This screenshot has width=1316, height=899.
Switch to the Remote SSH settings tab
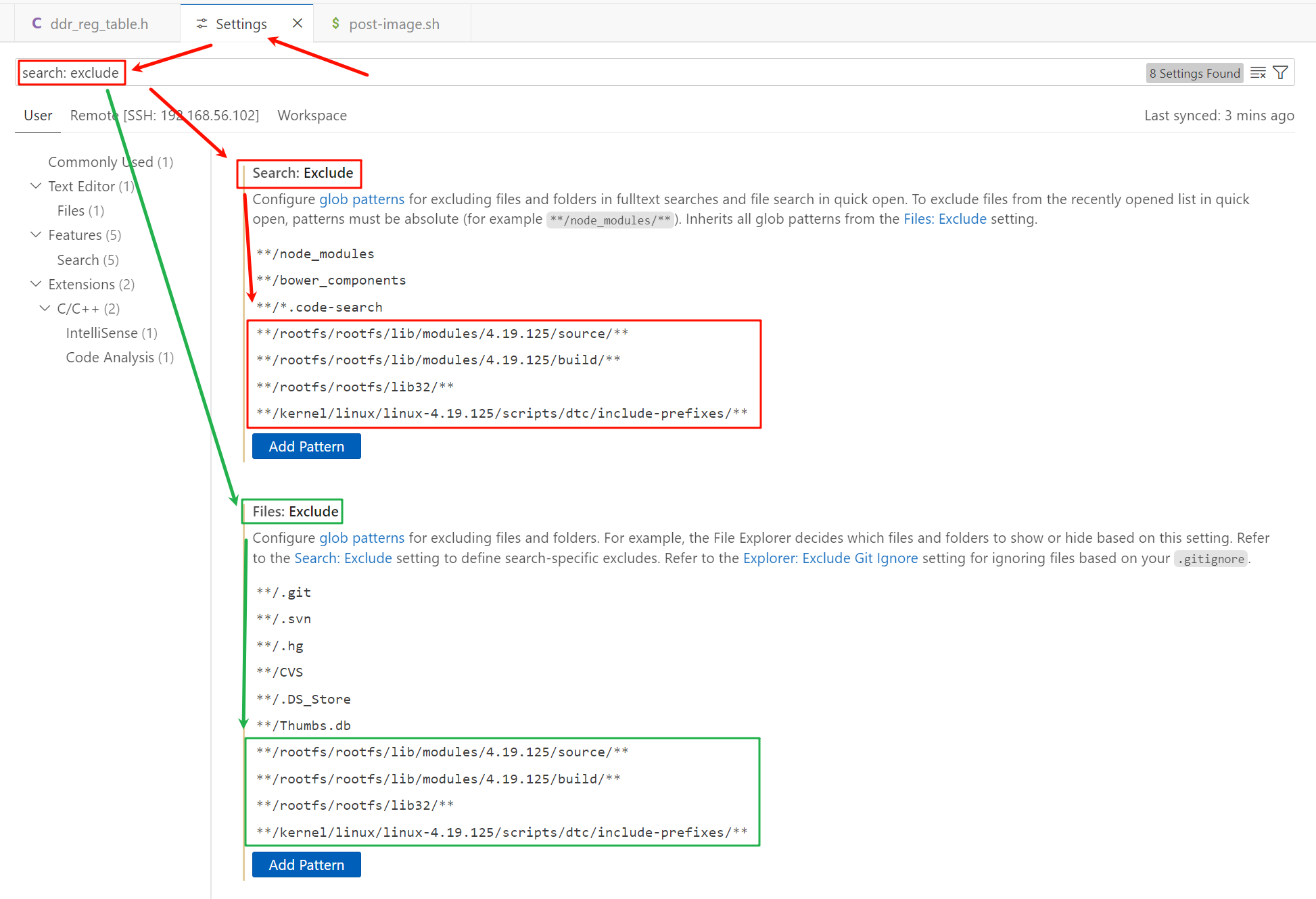coord(164,116)
